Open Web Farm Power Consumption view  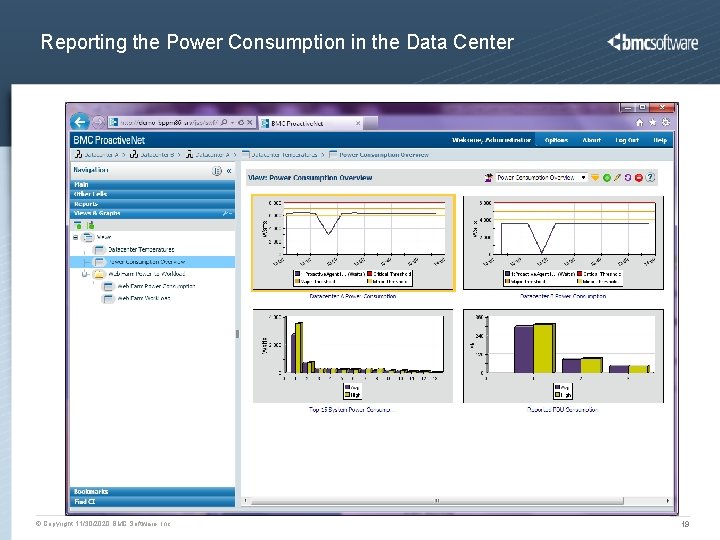tap(156, 286)
